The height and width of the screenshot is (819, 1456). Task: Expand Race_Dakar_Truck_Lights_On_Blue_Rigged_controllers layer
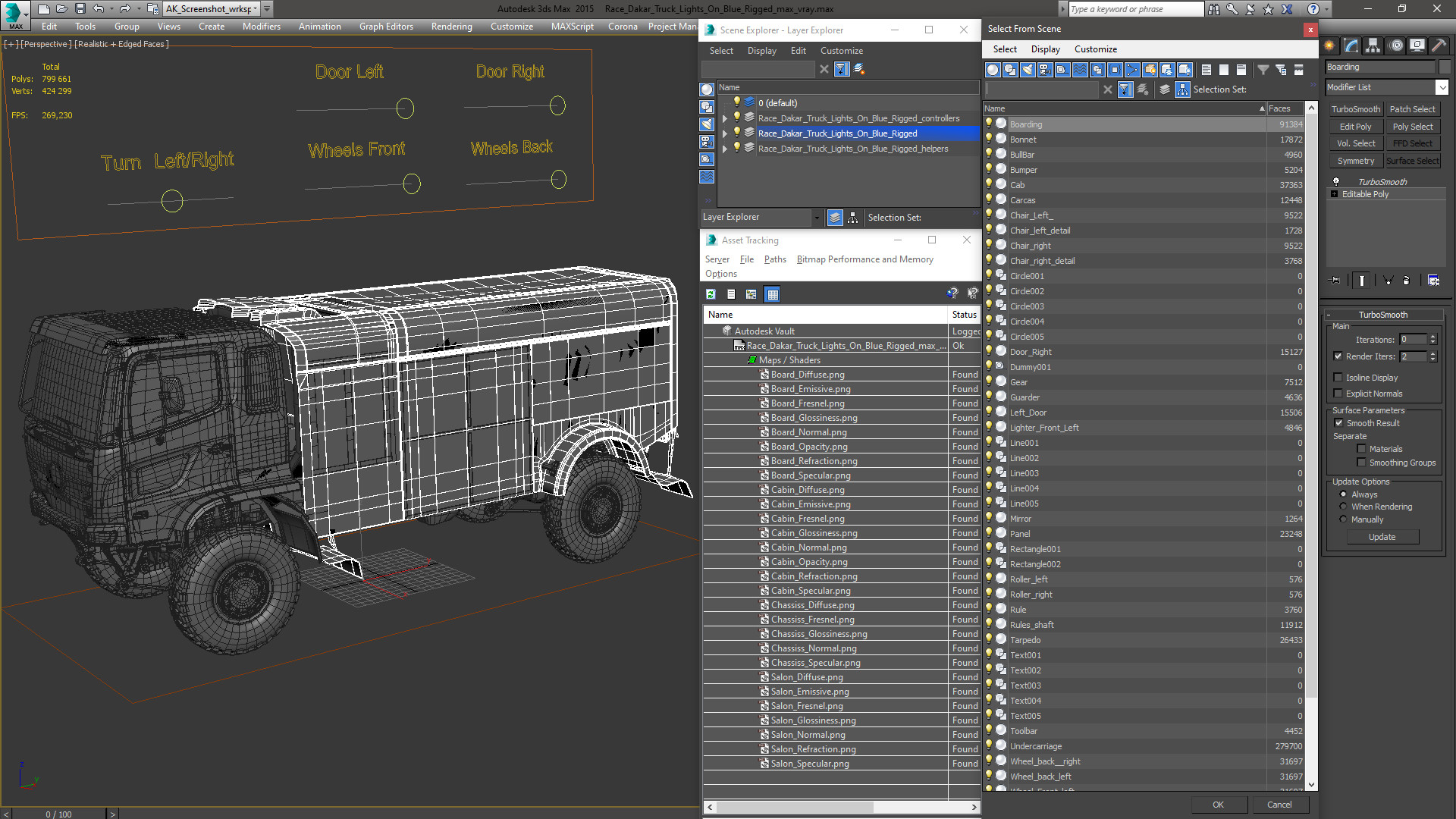(x=724, y=118)
